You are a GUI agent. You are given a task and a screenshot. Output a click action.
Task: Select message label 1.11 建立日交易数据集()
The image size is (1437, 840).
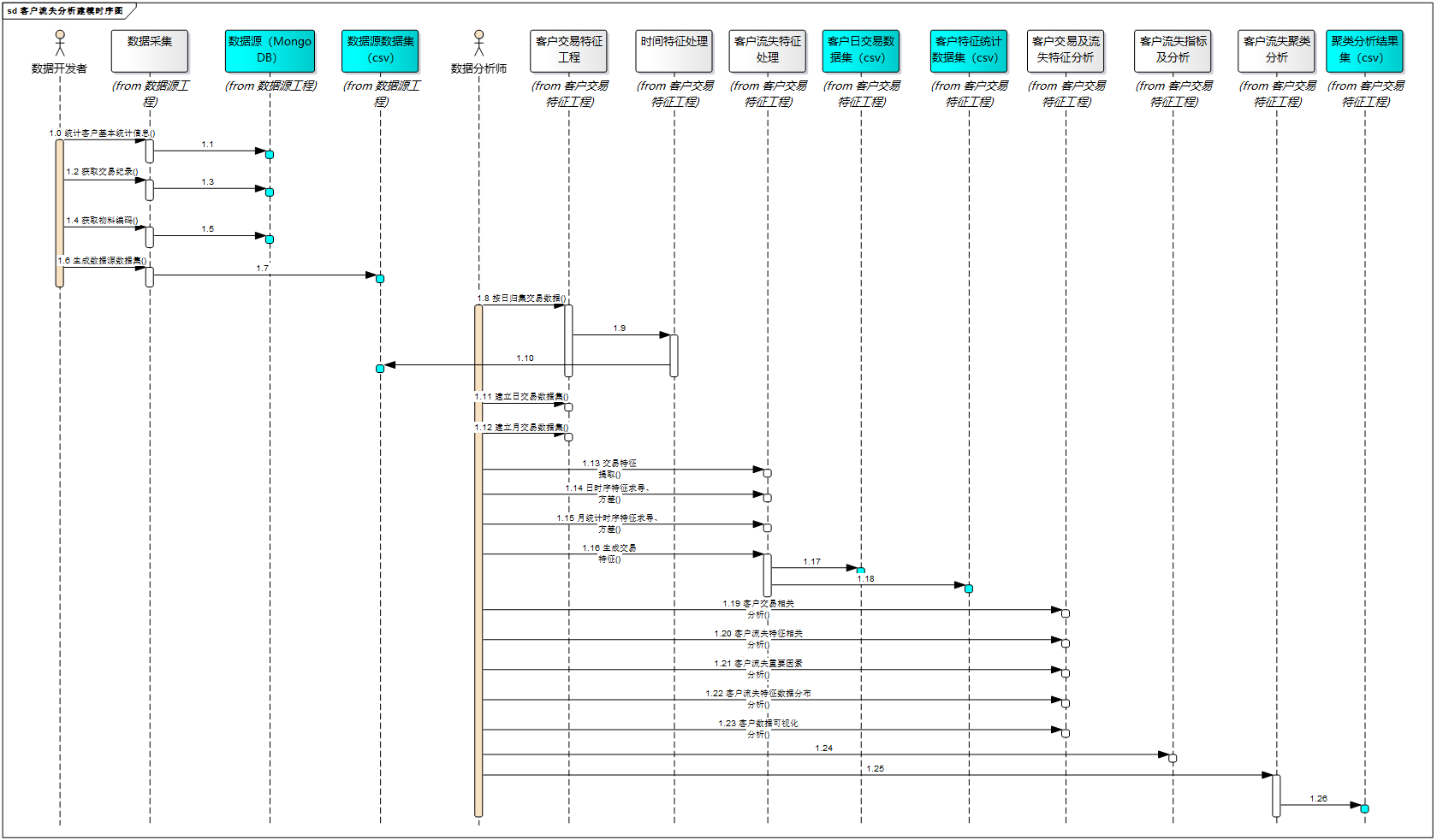point(521,397)
